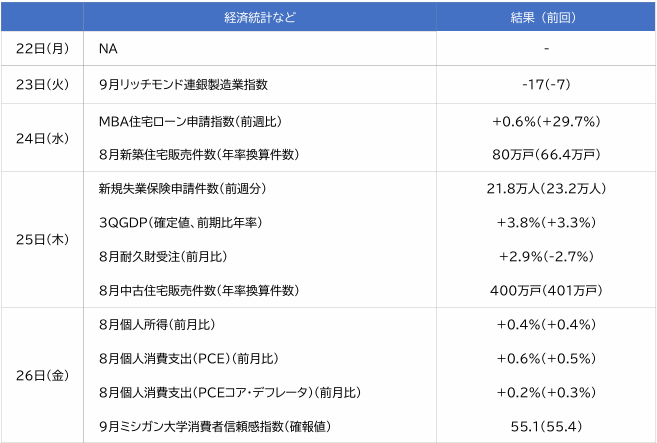This screenshot has height=443, width=657.
Task: Click the 55.1(55.4) result value
Action: coord(546,427)
